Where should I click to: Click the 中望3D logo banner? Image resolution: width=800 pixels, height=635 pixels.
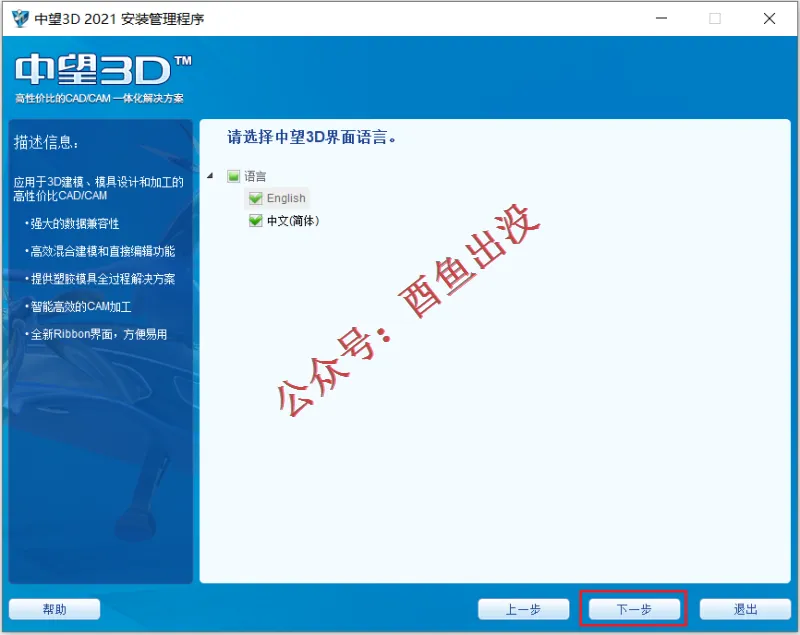(x=104, y=70)
